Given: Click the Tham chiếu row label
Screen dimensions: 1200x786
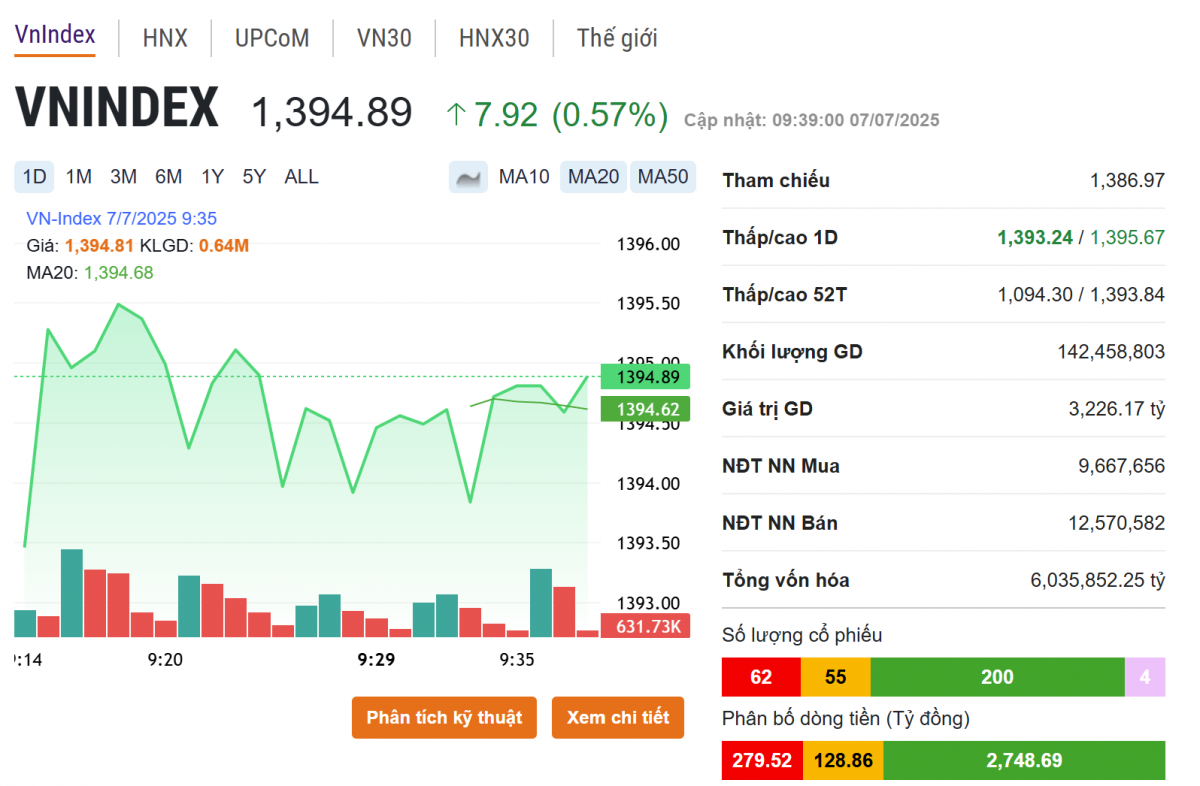Looking at the screenshot, I should coord(776,181).
